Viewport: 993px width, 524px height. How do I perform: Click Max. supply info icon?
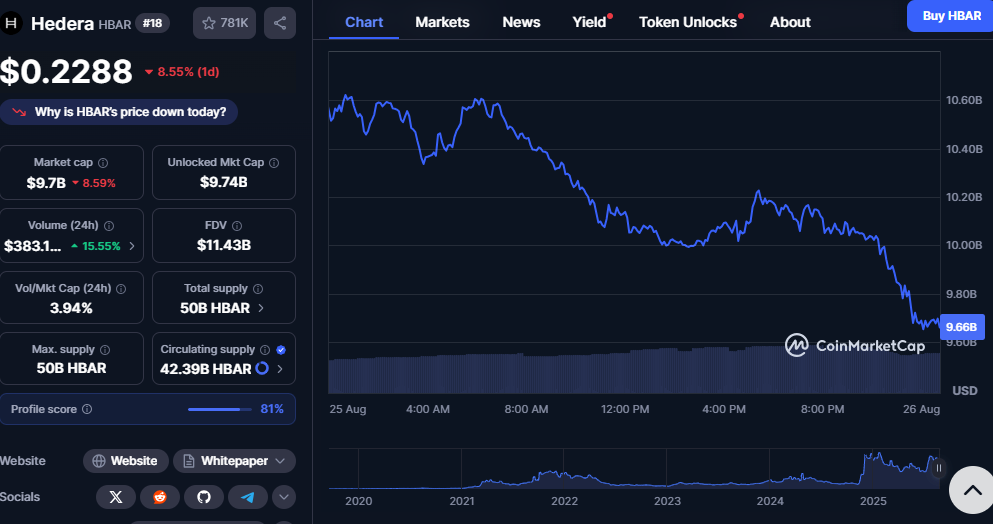pos(105,350)
